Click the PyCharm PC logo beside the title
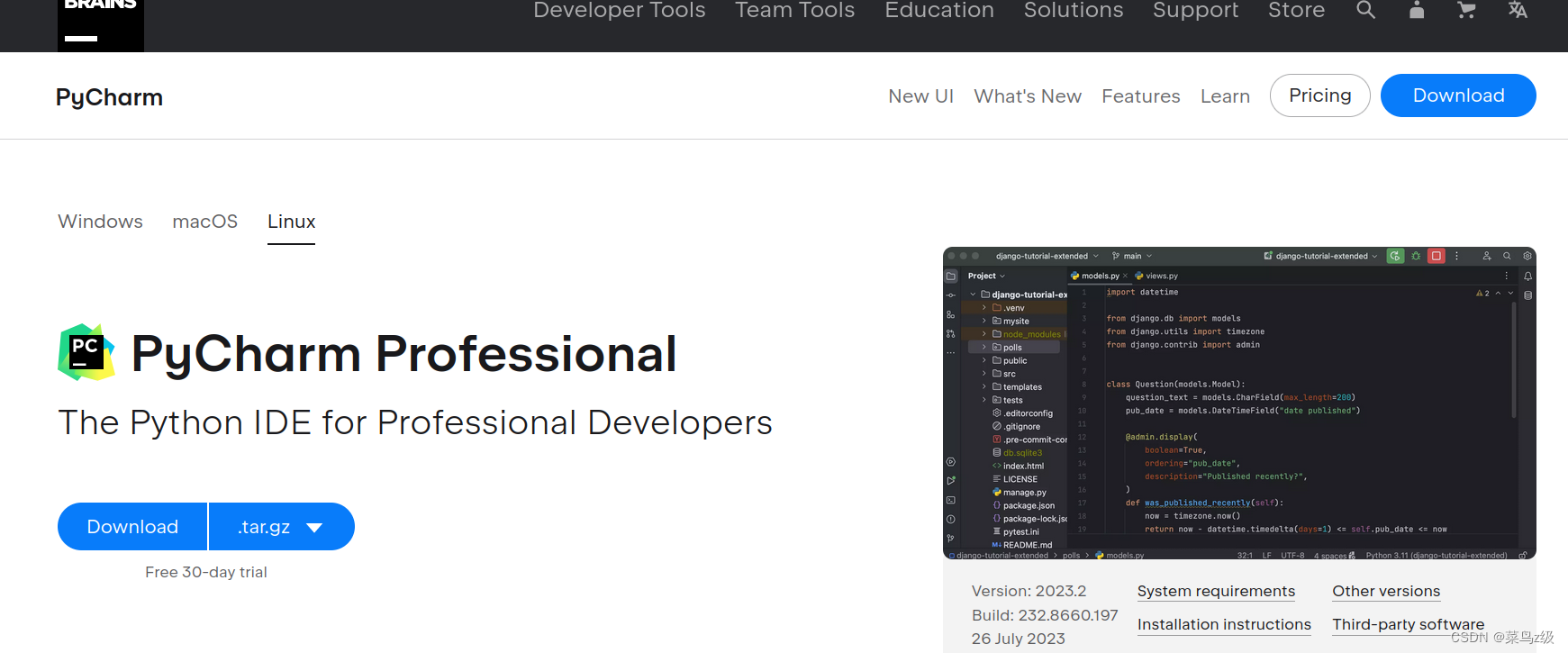1568x653 pixels. pyautogui.click(x=86, y=352)
